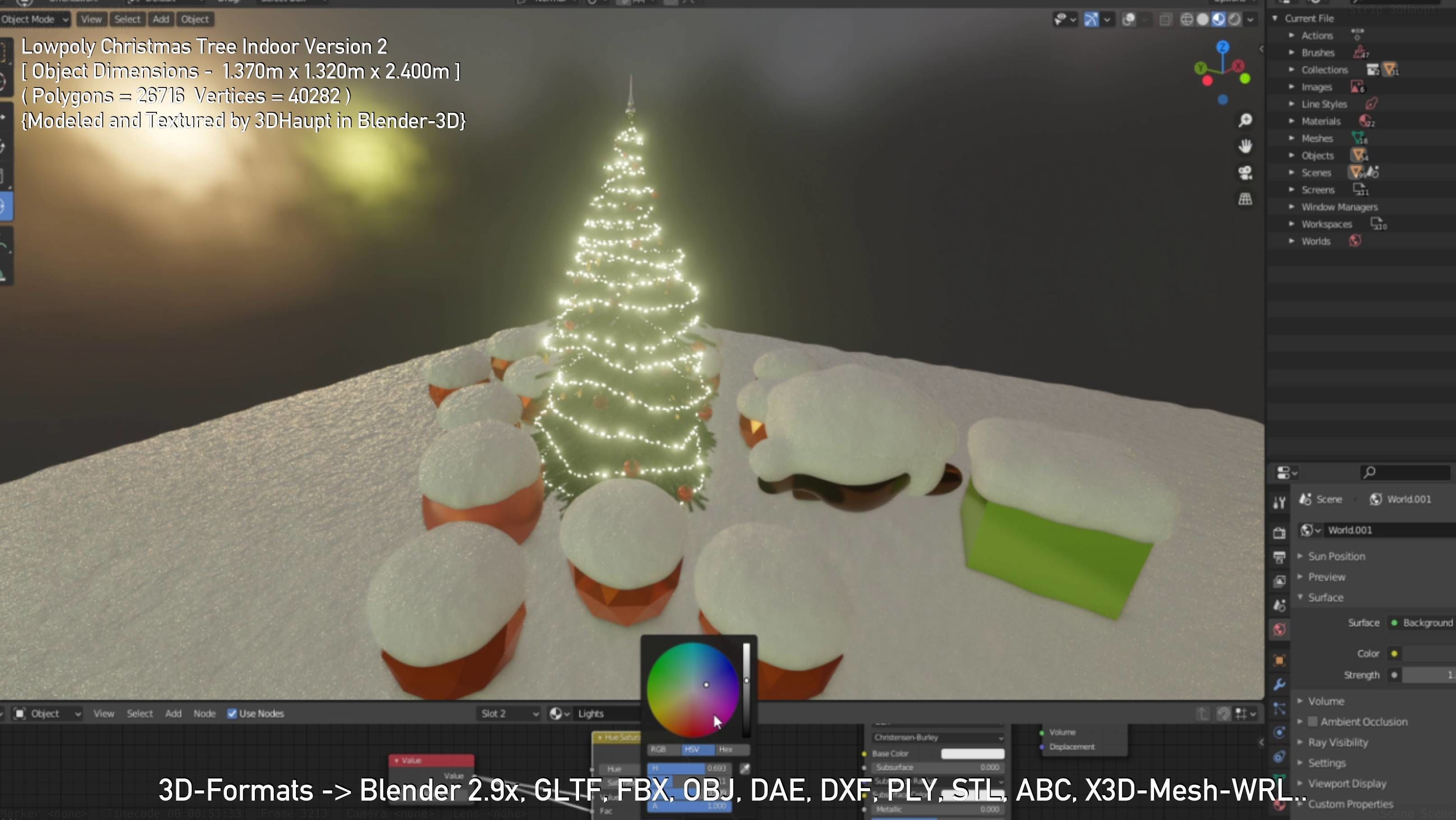Open the Slot 2 material slot dropdown
Viewport: 1456px width, 820px height.
click(509, 713)
